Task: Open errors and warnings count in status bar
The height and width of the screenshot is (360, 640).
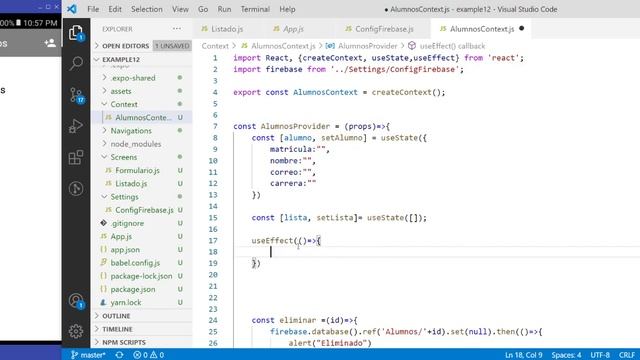Action: [149, 355]
